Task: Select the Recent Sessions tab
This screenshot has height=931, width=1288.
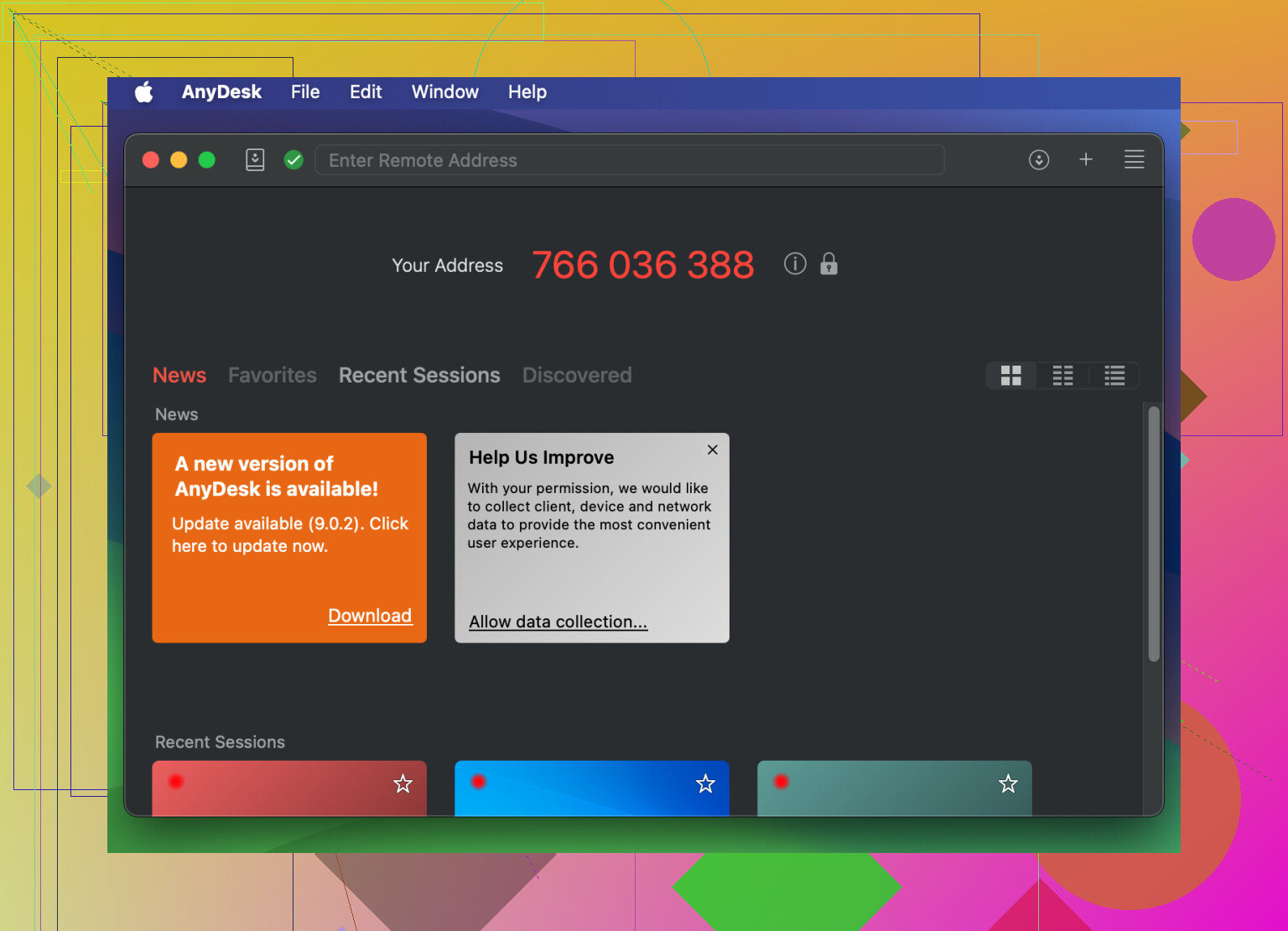Action: tap(419, 375)
